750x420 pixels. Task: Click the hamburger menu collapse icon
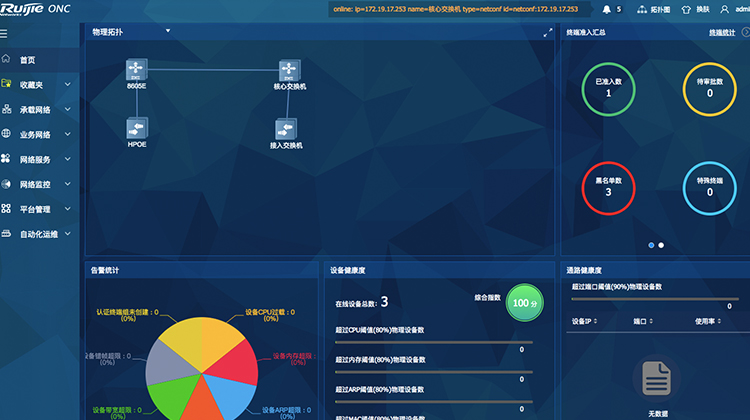5,33
